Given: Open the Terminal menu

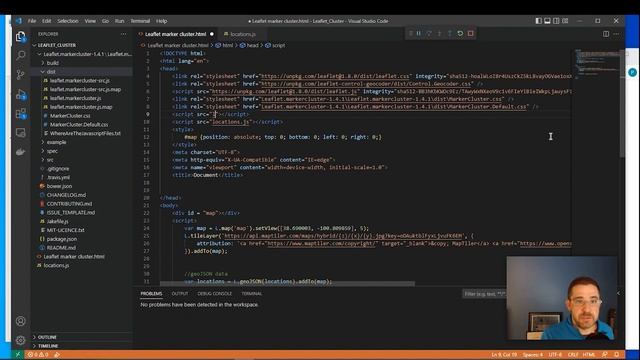Looking at the screenshot, I should [140, 21].
